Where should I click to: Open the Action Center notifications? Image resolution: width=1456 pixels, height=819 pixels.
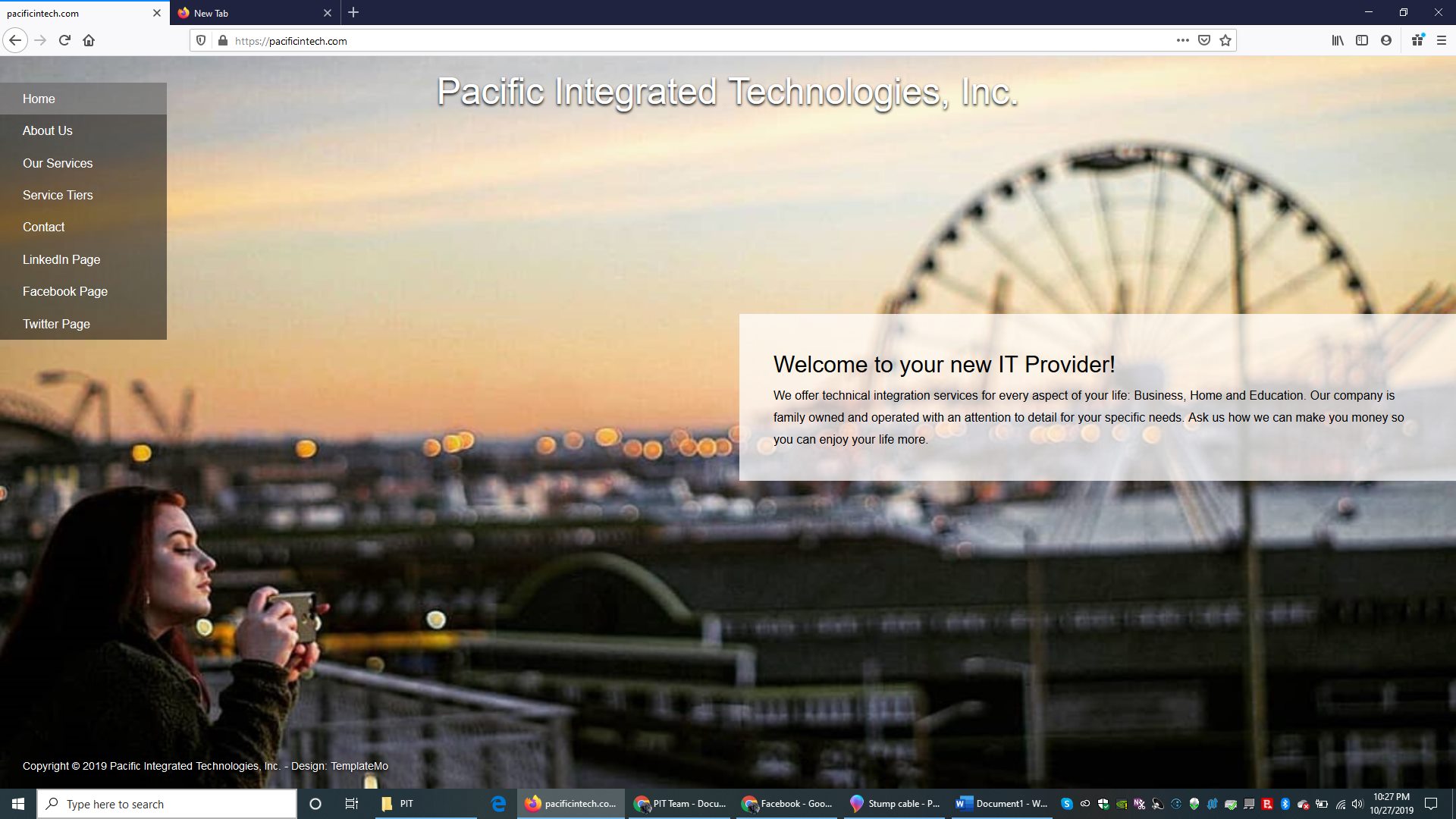[x=1431, y=804]
